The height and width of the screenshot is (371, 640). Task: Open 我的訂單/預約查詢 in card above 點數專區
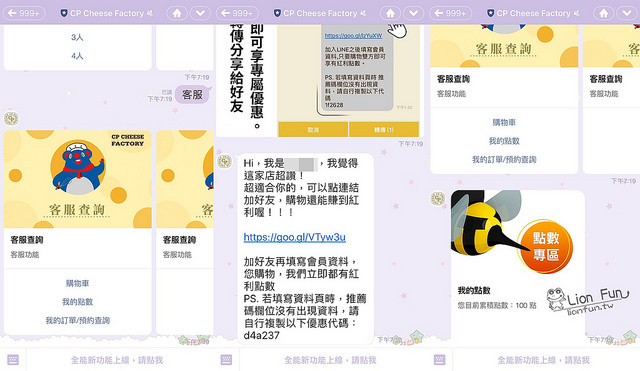coord(504,160)
